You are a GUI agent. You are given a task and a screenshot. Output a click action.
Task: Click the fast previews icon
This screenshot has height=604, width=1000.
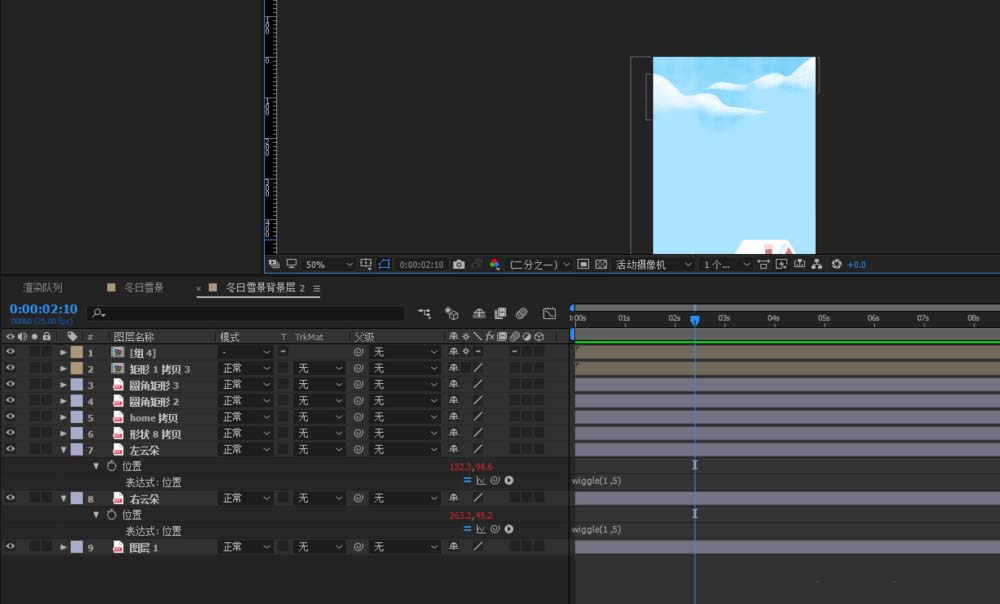tap(781, 265)
